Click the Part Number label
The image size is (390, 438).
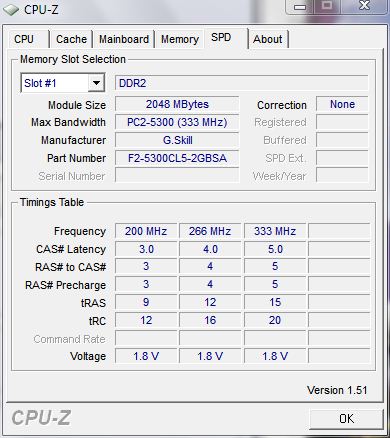pos(77,158)
